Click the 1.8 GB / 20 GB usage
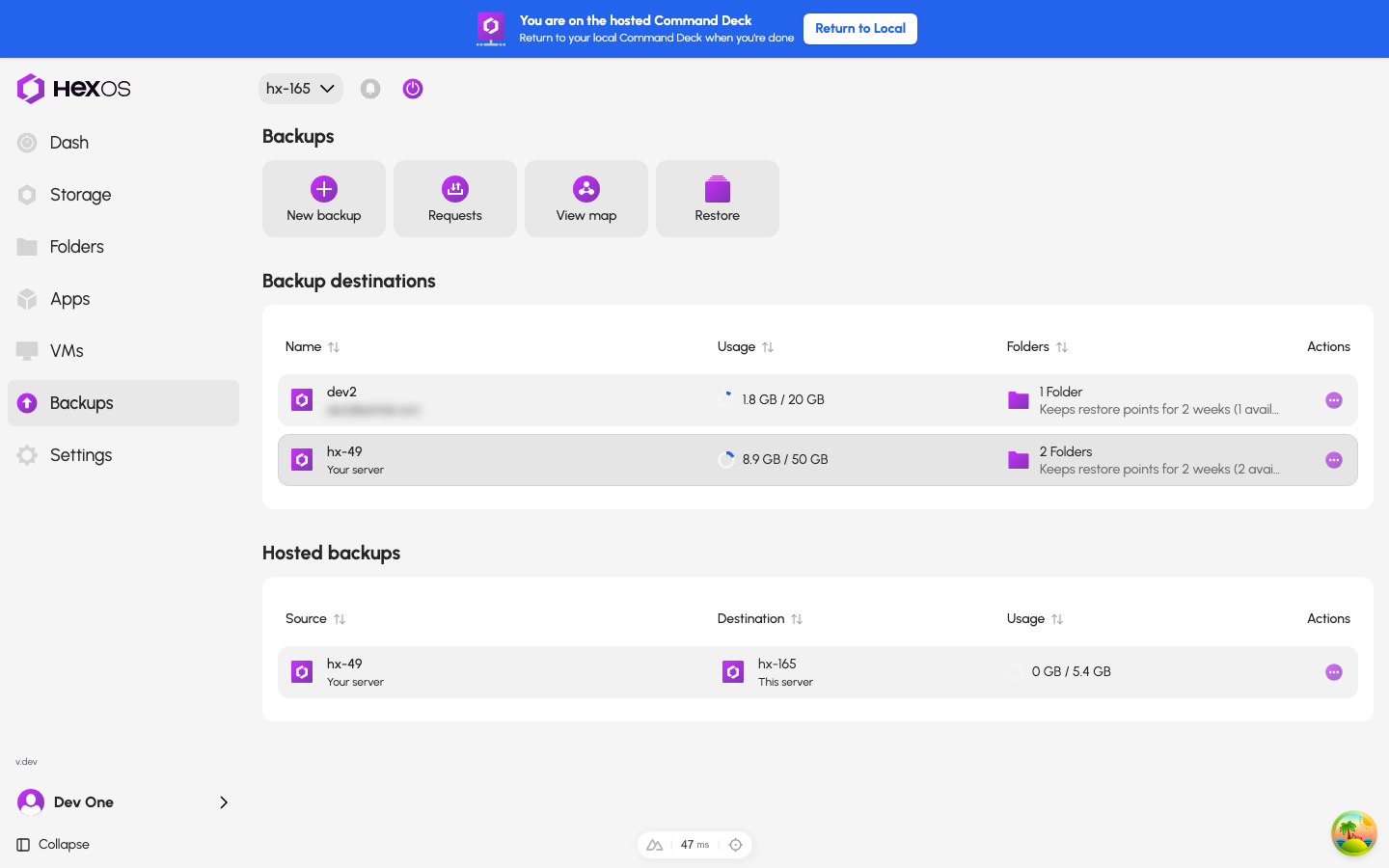The image size is (1389, 868). tap(783, 400)
